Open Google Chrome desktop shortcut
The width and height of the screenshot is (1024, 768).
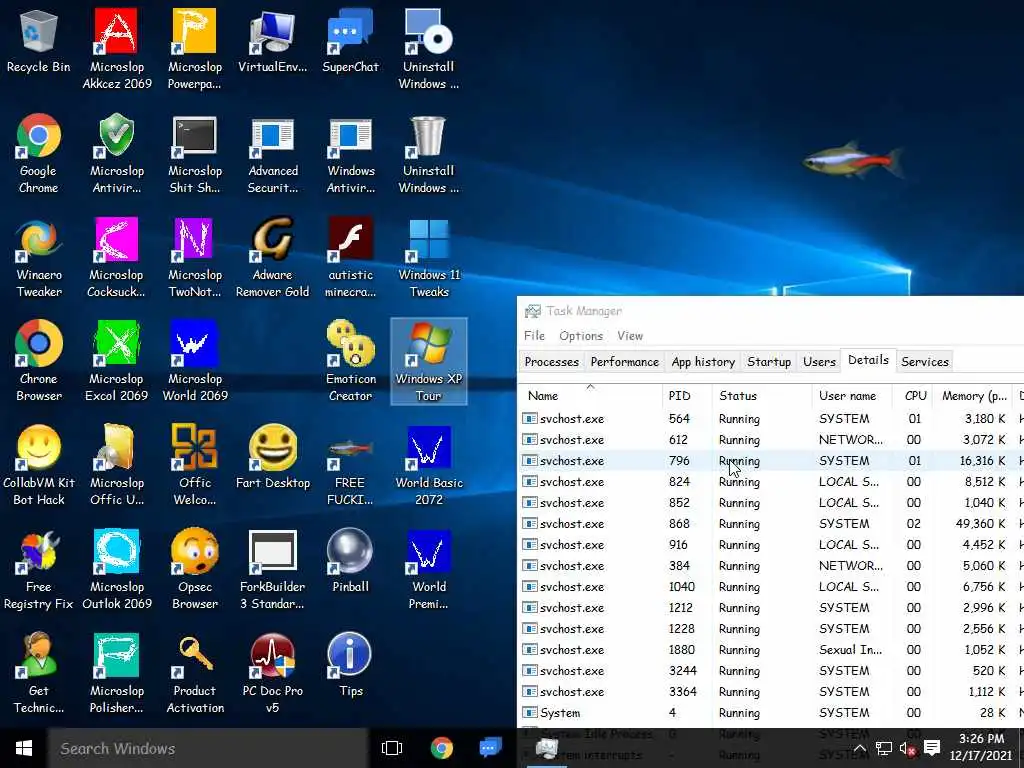coord(39,153)
